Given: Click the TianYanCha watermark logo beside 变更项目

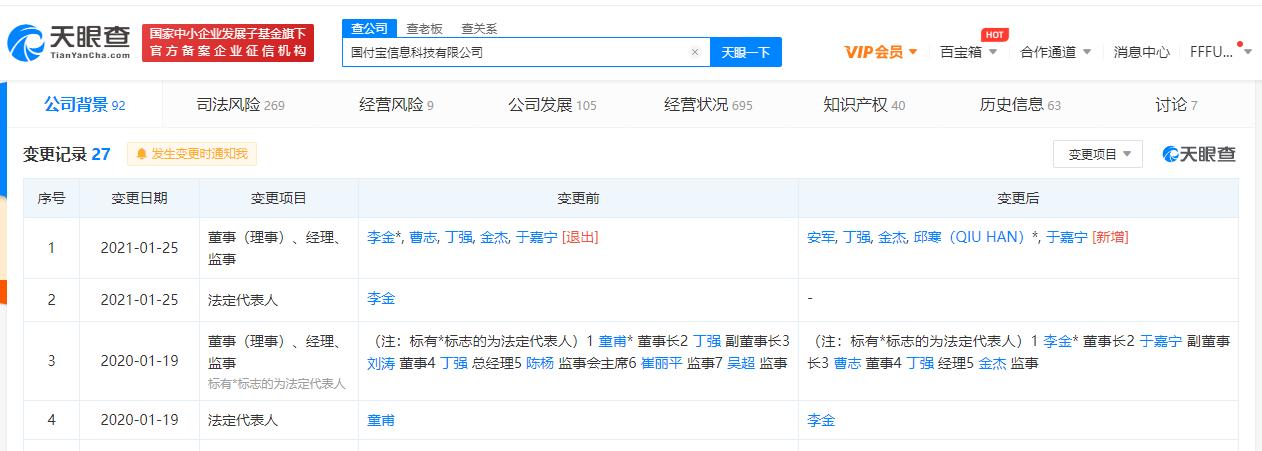Looking at the screenshot, I should tap(1199, 154).
